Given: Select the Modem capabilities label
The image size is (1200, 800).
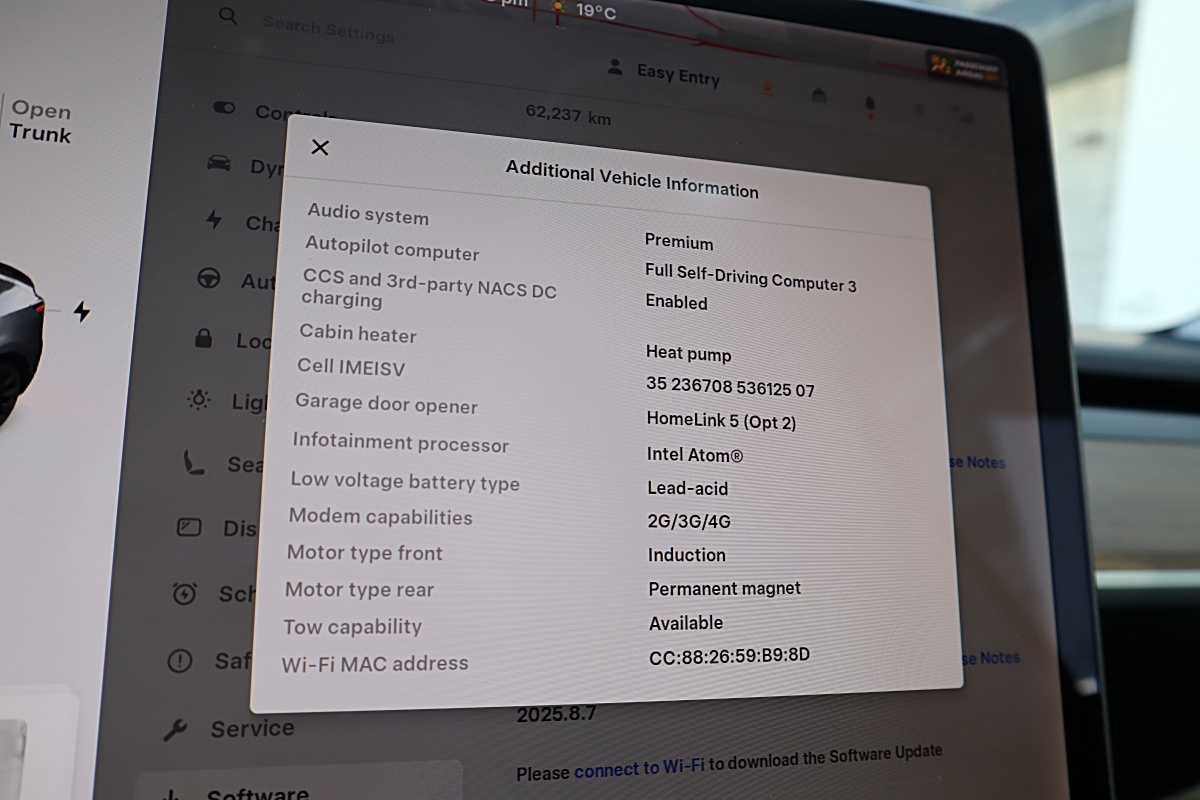Looking at the screenshot, I should pos(381,517).
